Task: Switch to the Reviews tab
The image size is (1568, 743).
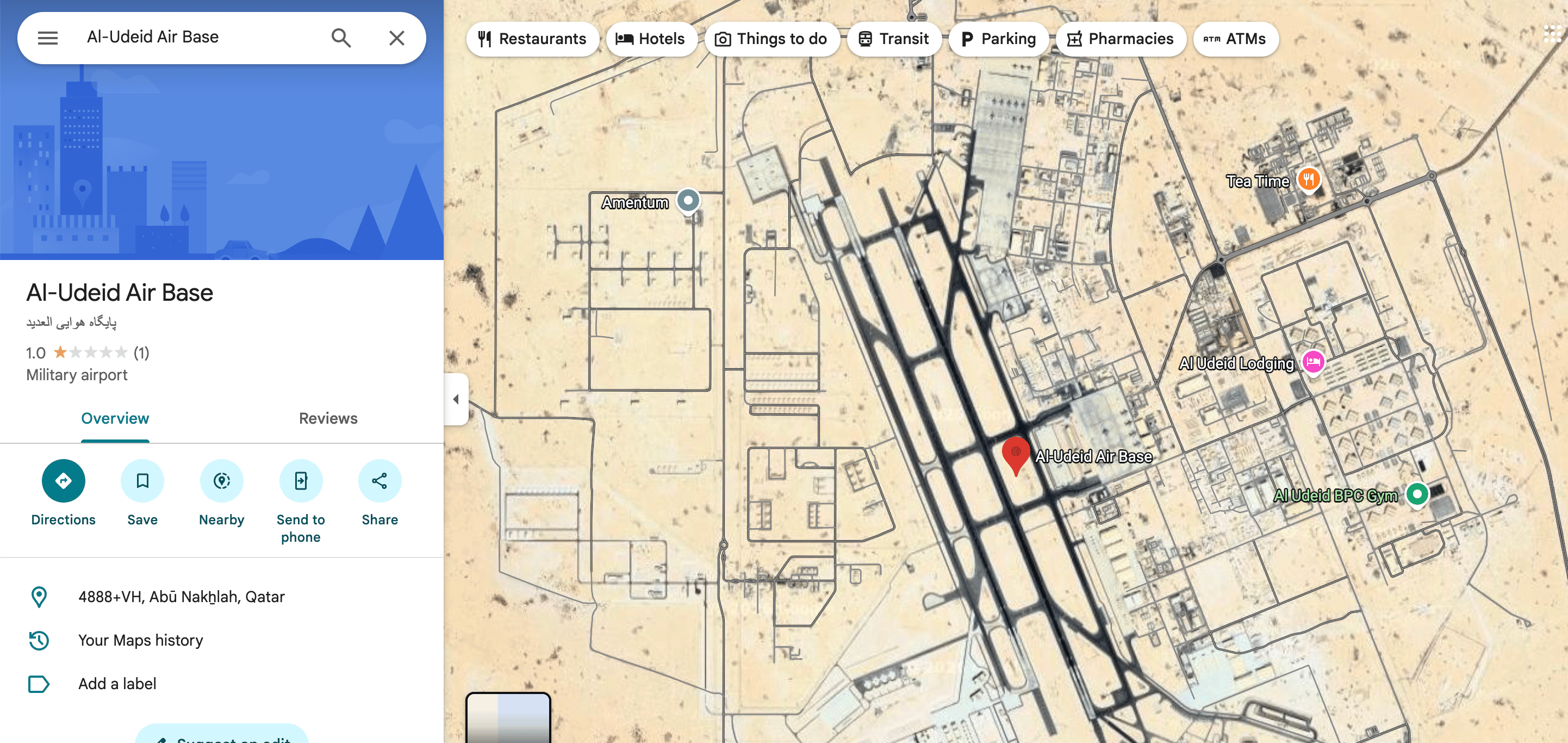Action: click(328, 418)
